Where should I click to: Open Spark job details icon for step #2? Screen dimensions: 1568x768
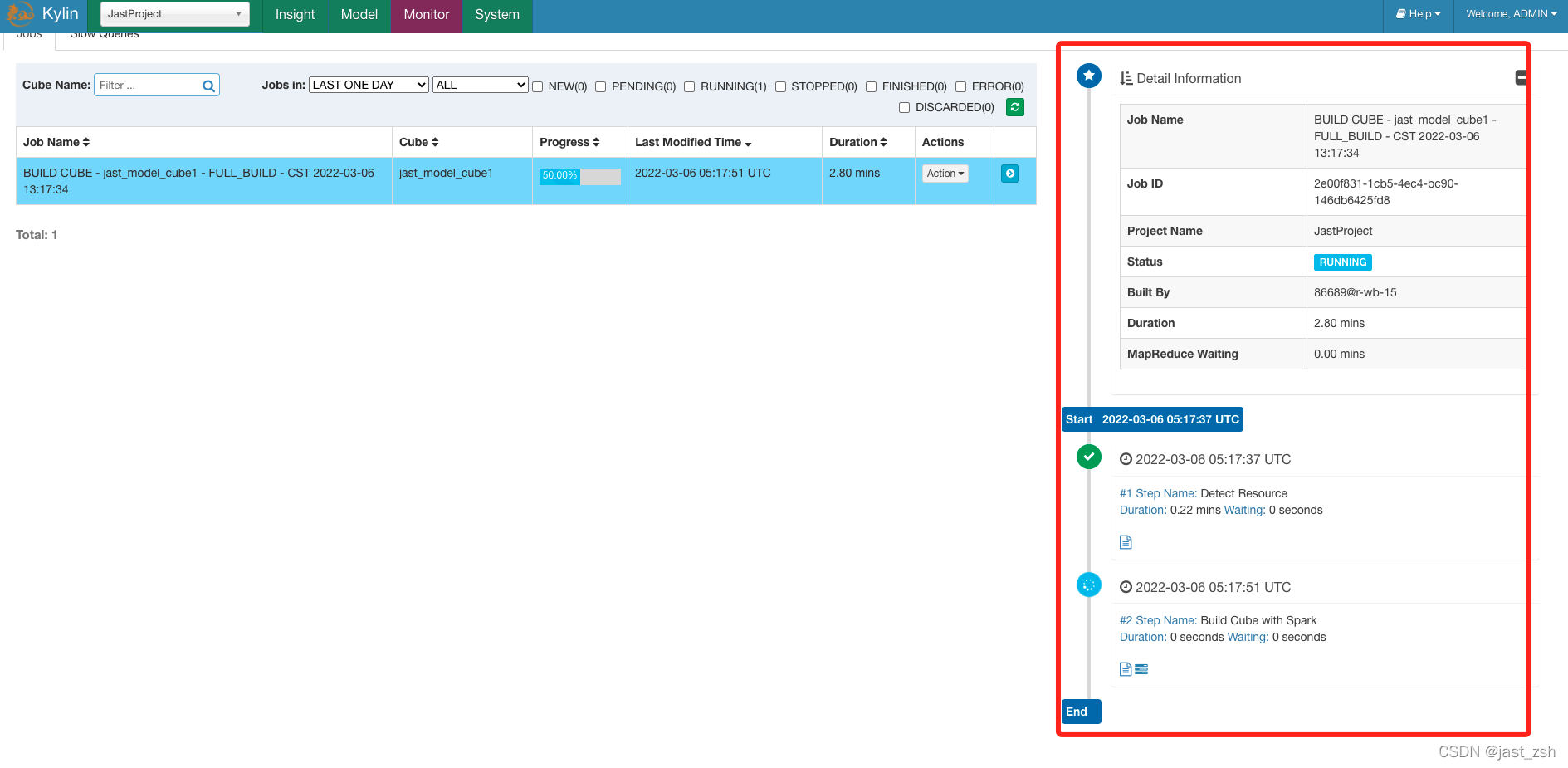[x=1141, y=669]
